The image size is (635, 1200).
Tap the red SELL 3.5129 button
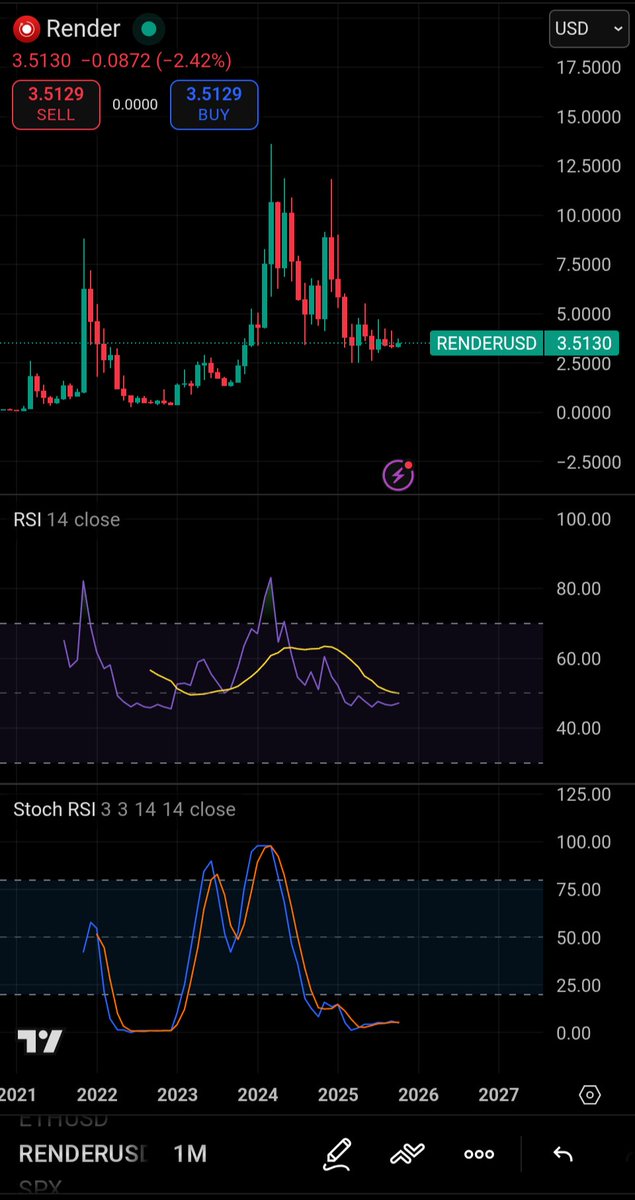tap(55, 104)
